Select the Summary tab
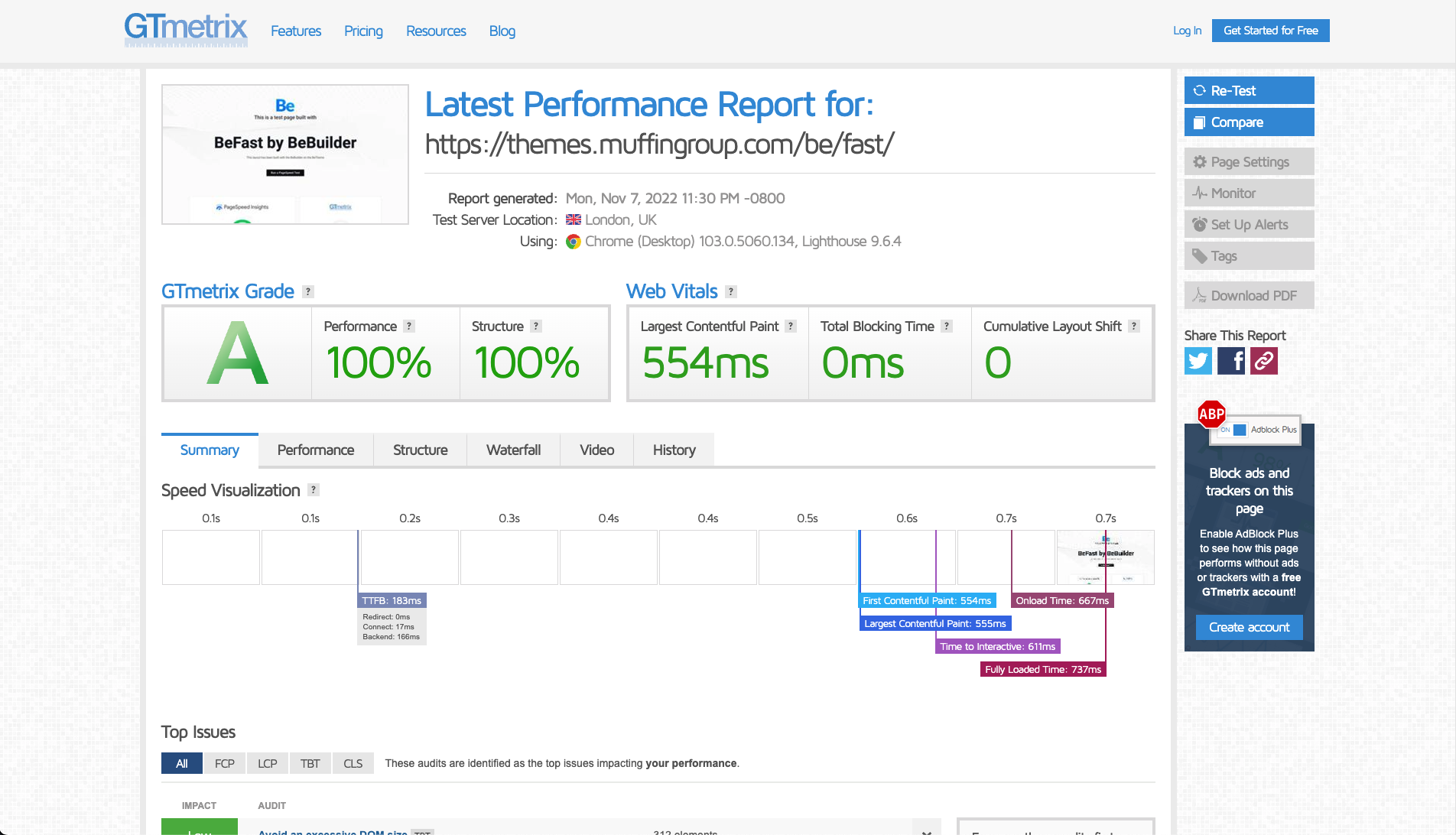The width and height of the screenshot is (1456, 835). point(210,450)
